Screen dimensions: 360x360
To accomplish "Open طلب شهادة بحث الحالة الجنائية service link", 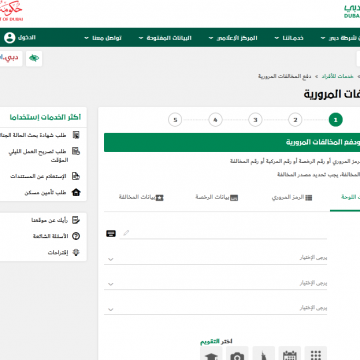I will (32, 135).
